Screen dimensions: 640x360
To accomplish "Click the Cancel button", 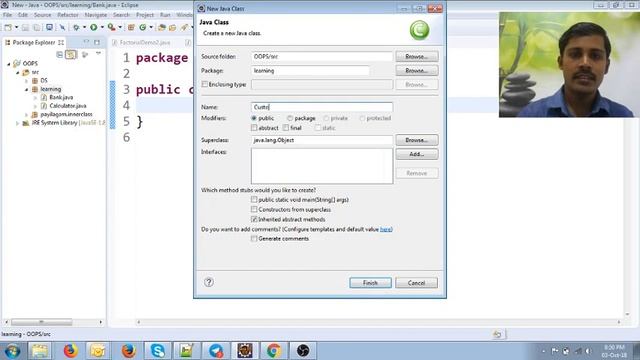I will (x=416, y=282).
